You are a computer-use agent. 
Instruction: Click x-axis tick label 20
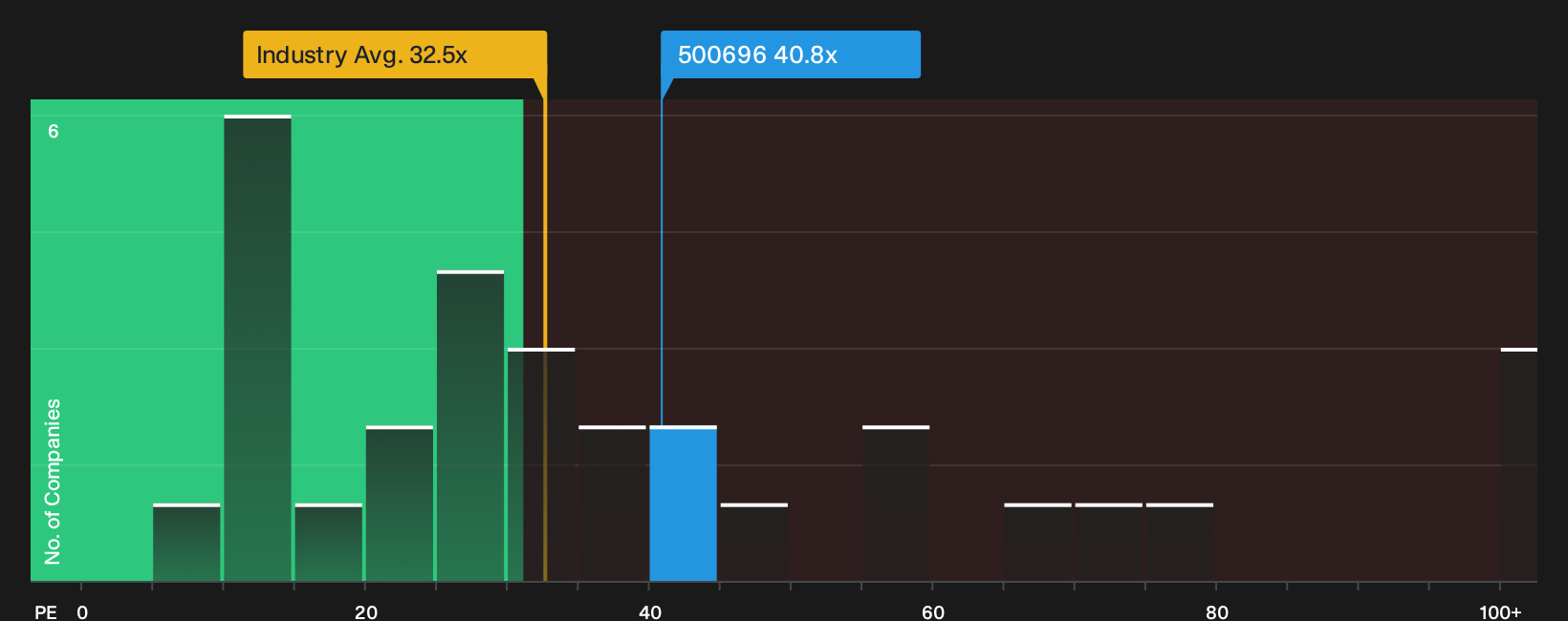click(366, 611)
